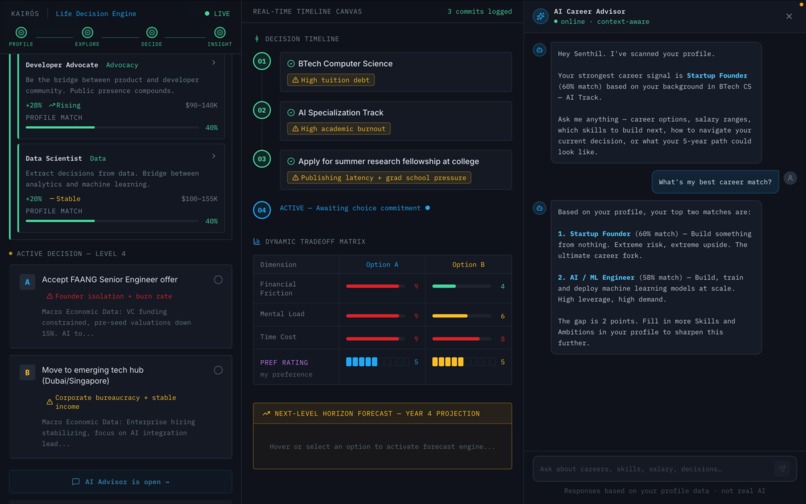Click the KAIROS logo text
This screenshot has height=504, width=806.
point(25,14)
